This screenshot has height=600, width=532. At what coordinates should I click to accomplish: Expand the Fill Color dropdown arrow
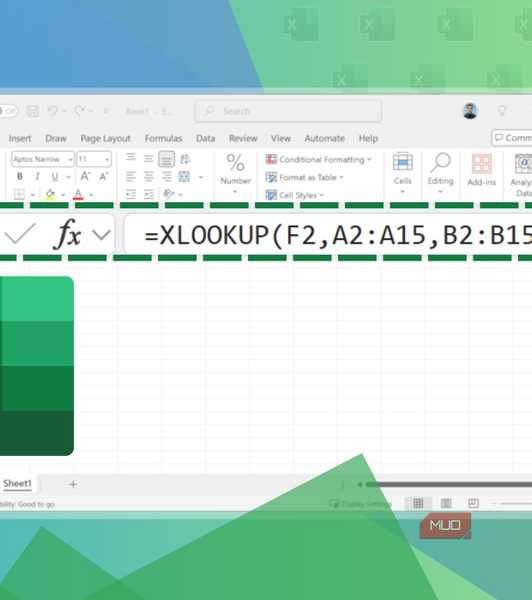pyautogui.click(x=63, y=195)
